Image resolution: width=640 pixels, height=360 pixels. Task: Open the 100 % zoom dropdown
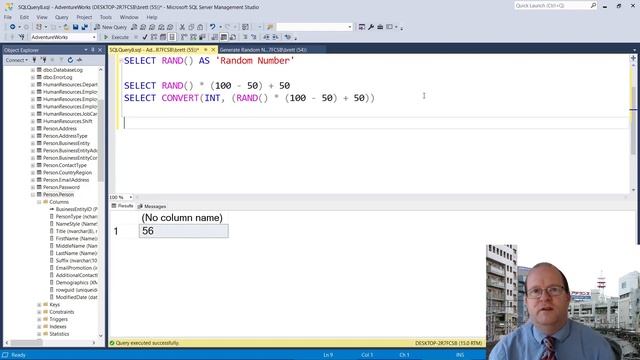click(x=131, y=197)
